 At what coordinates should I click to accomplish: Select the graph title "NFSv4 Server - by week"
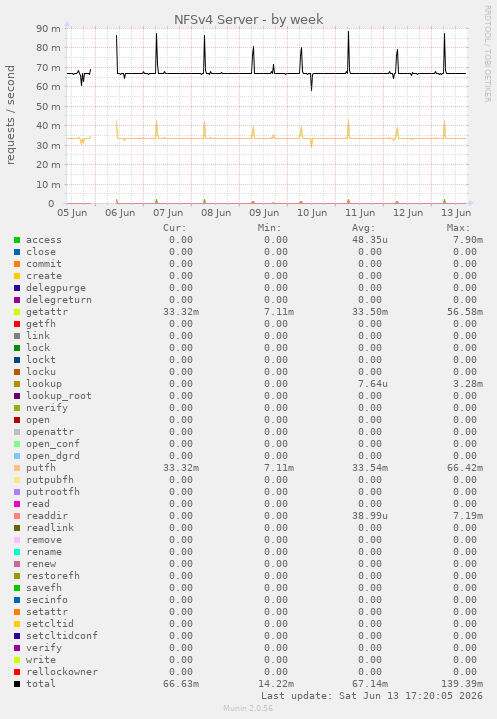(x=248, y=20)
